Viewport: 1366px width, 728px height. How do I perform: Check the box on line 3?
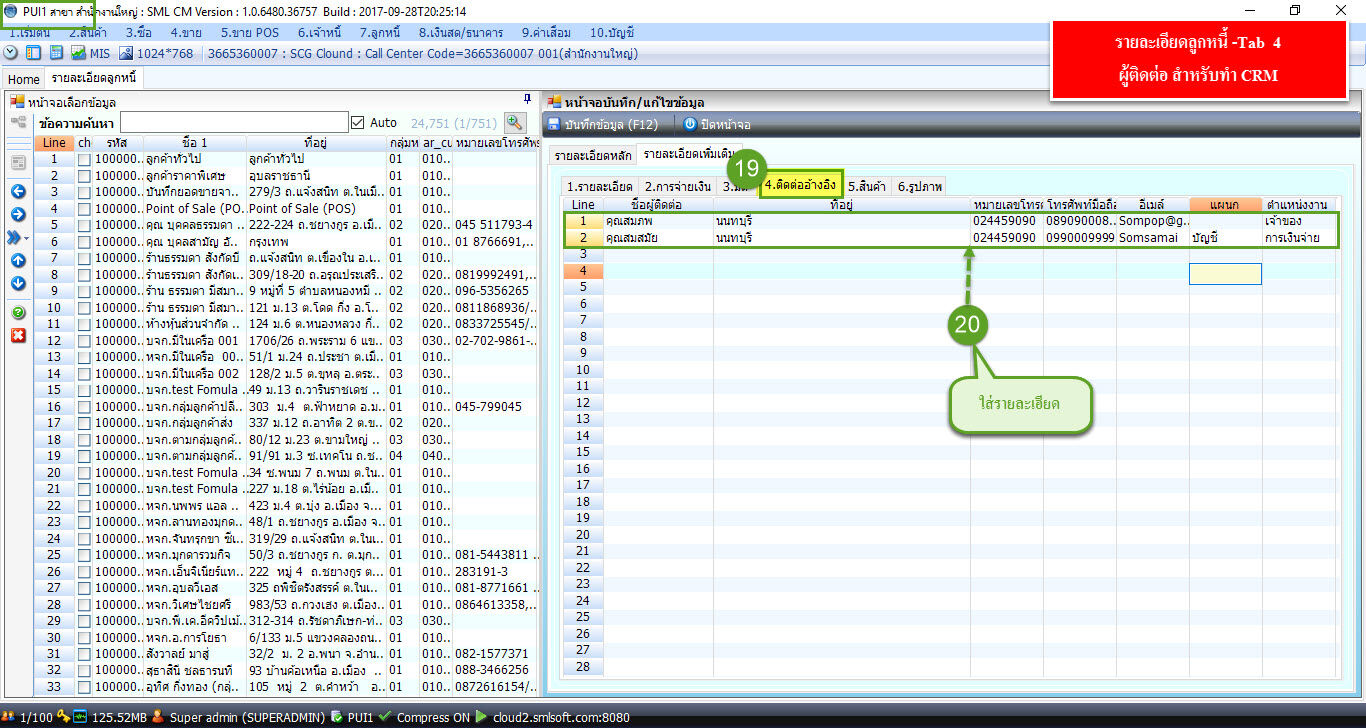point(85,192)
